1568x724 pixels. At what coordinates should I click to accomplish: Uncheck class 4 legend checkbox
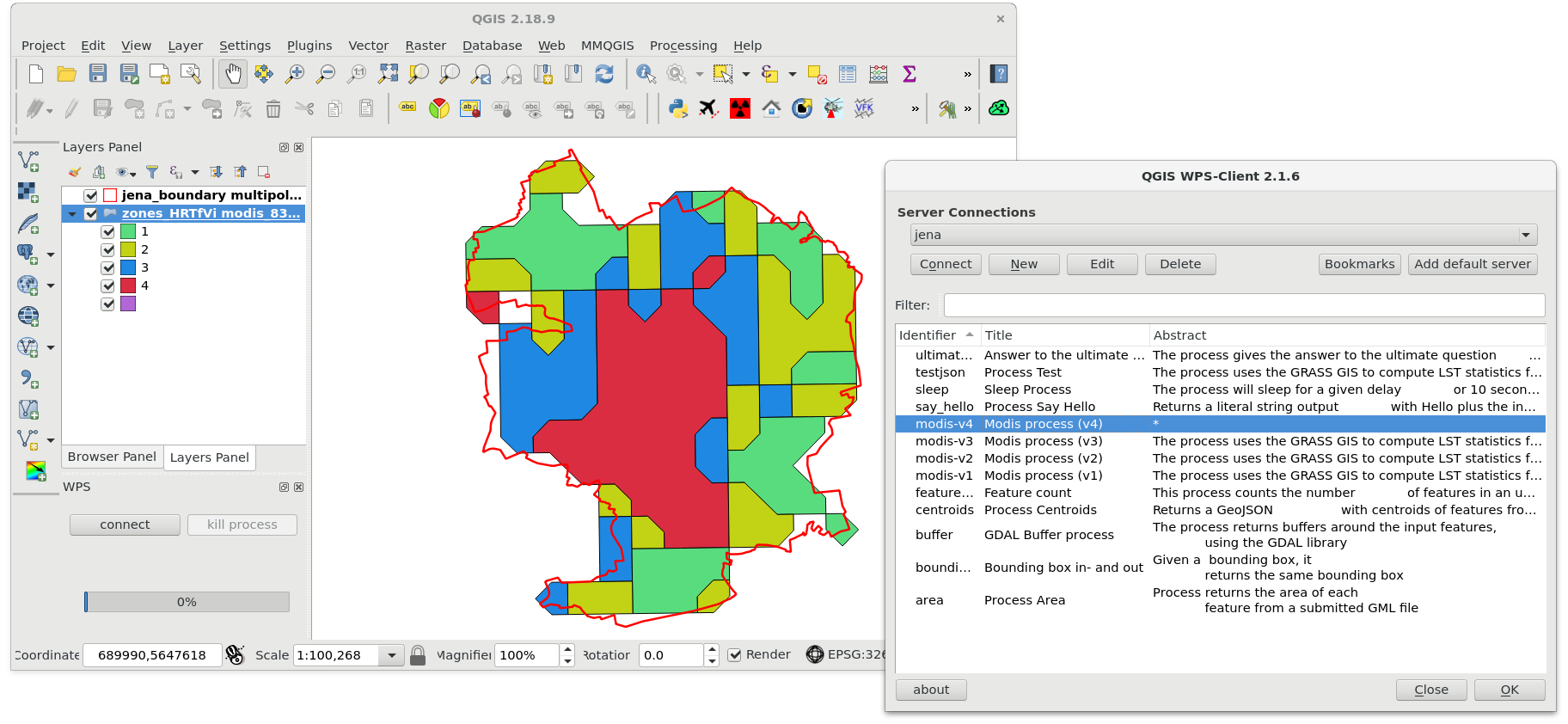[x=107, y=285]
